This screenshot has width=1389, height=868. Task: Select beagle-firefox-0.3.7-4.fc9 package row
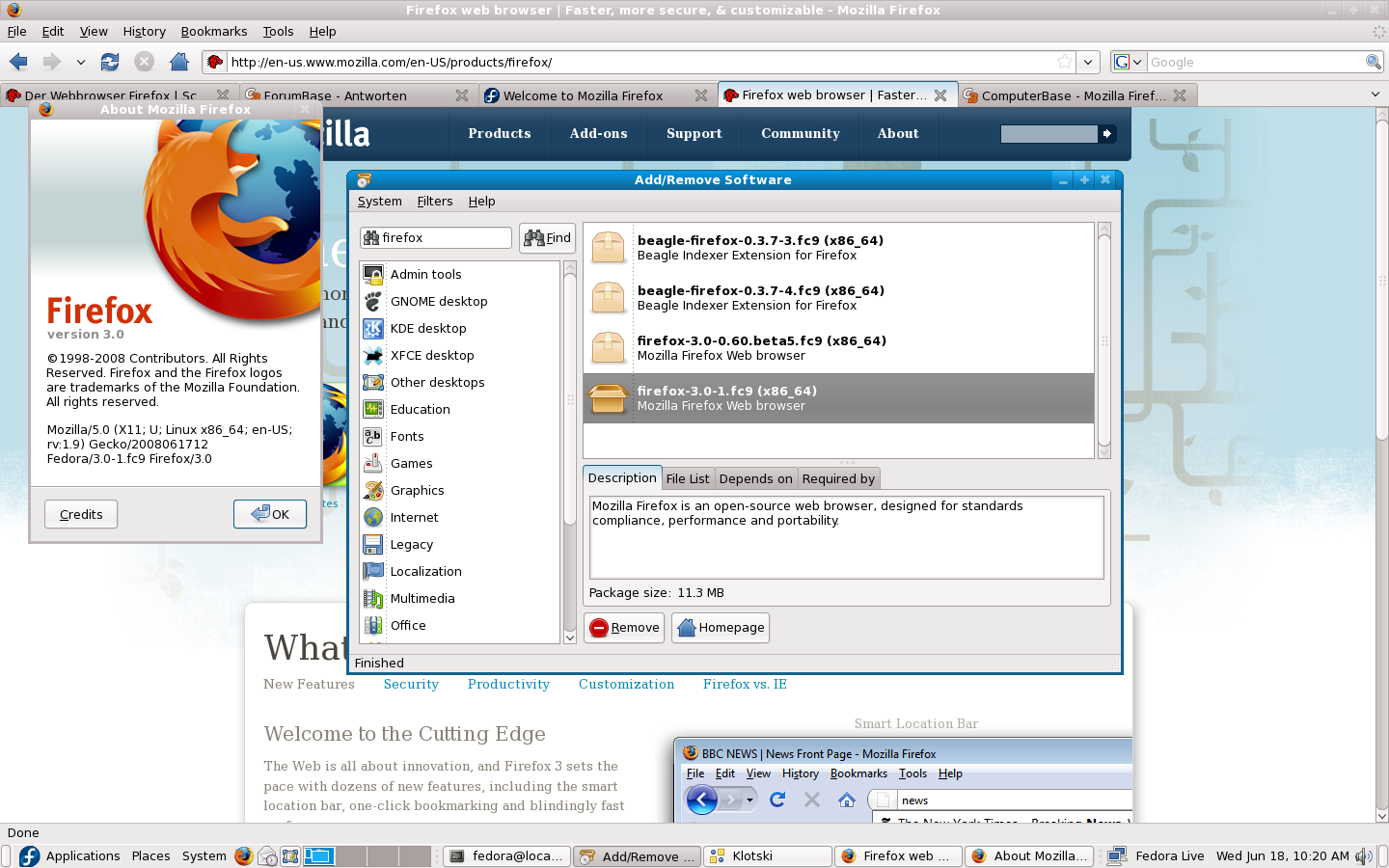coord(839,298)
